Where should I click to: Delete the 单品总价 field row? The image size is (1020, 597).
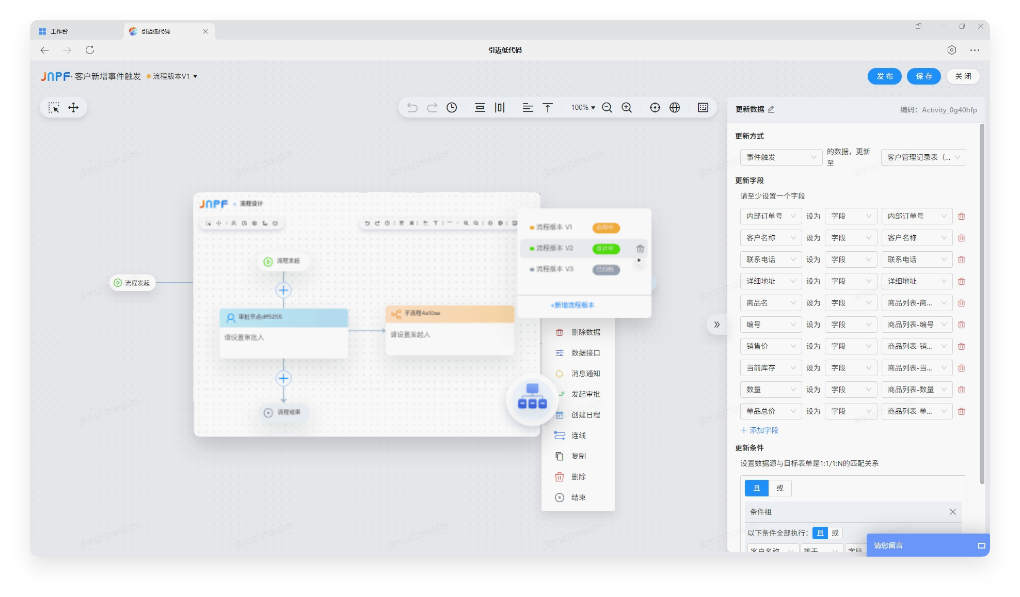[961, 411]
